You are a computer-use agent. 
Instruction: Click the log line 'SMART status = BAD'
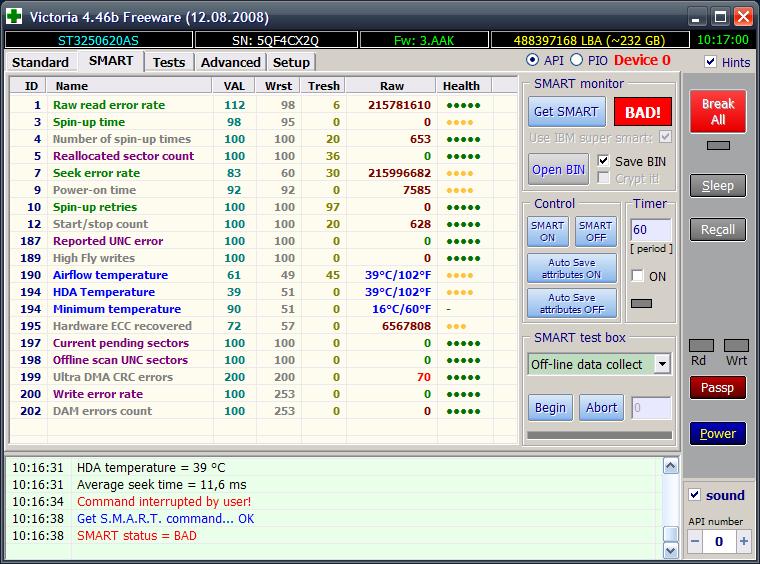point(137,535)
